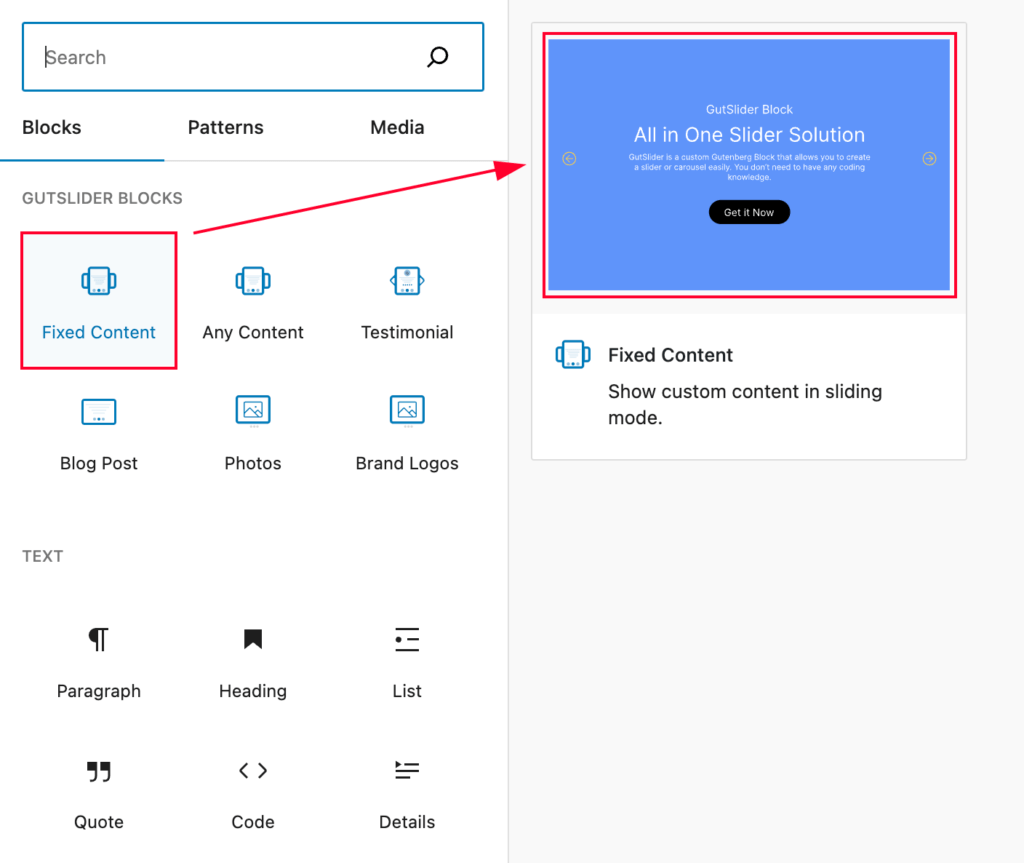Click the Get it Now button
Image resolution: width=1024 pixels, height=863 pixels.
(748, 212)
